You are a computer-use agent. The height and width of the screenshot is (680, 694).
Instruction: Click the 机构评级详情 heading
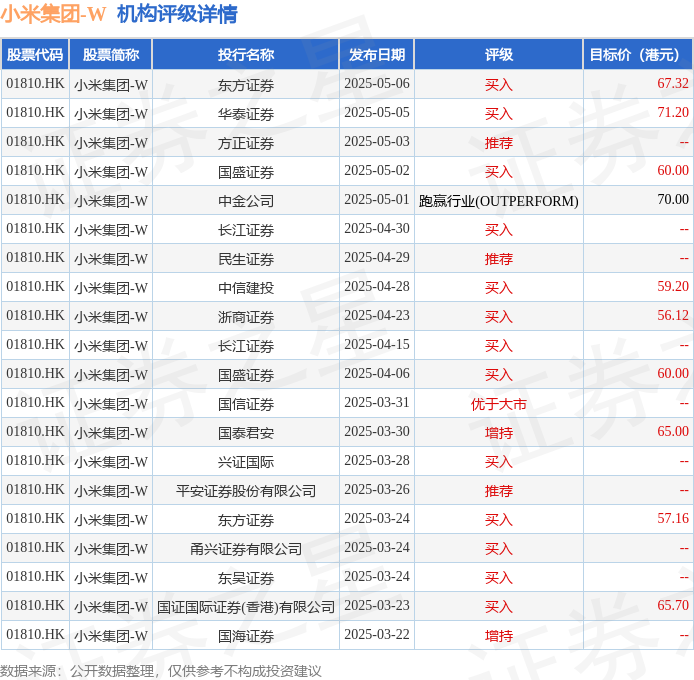[x=177, y=14]
